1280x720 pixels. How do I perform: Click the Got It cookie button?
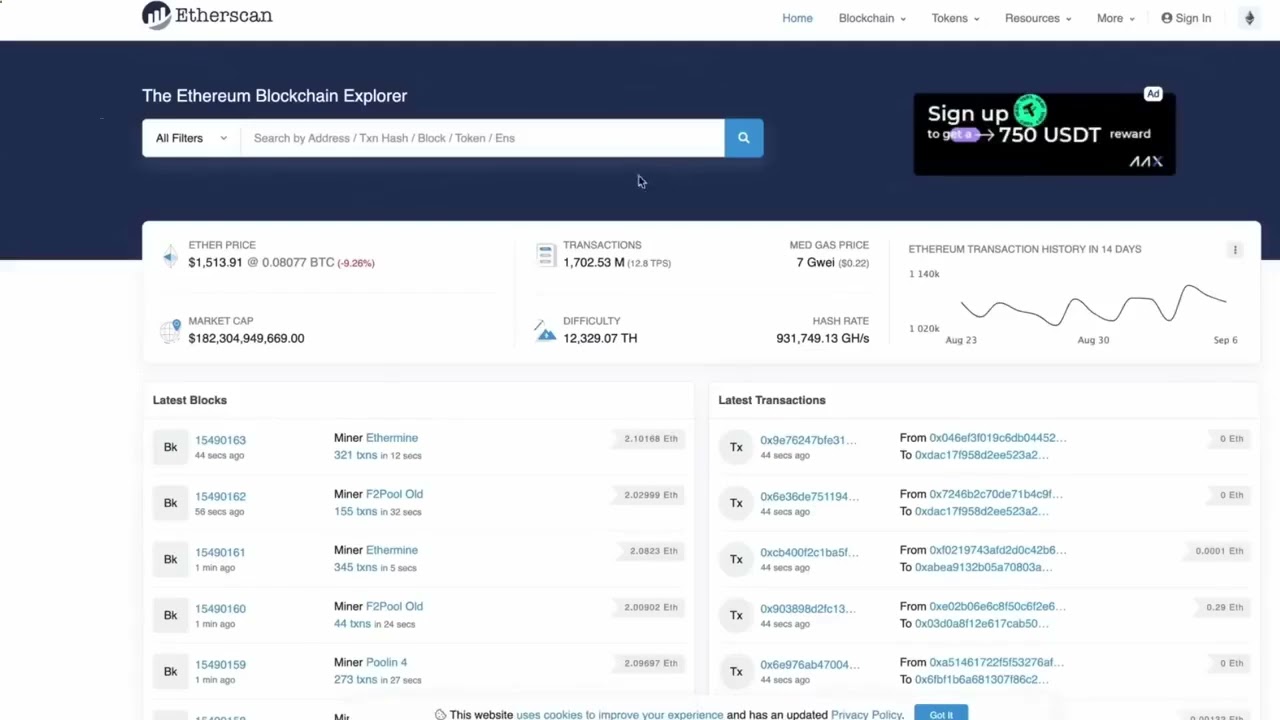[940, 714]
